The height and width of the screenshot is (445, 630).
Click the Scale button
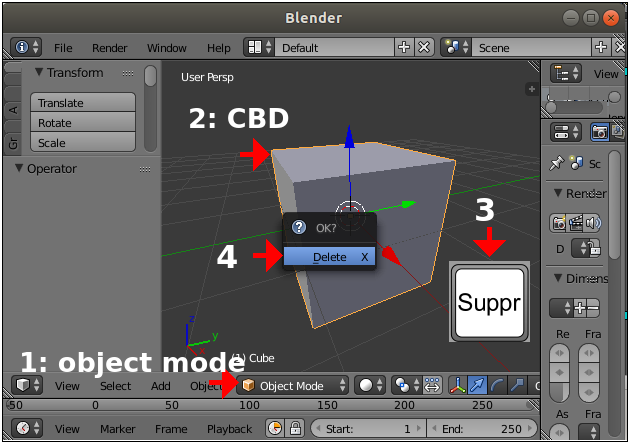83,142
